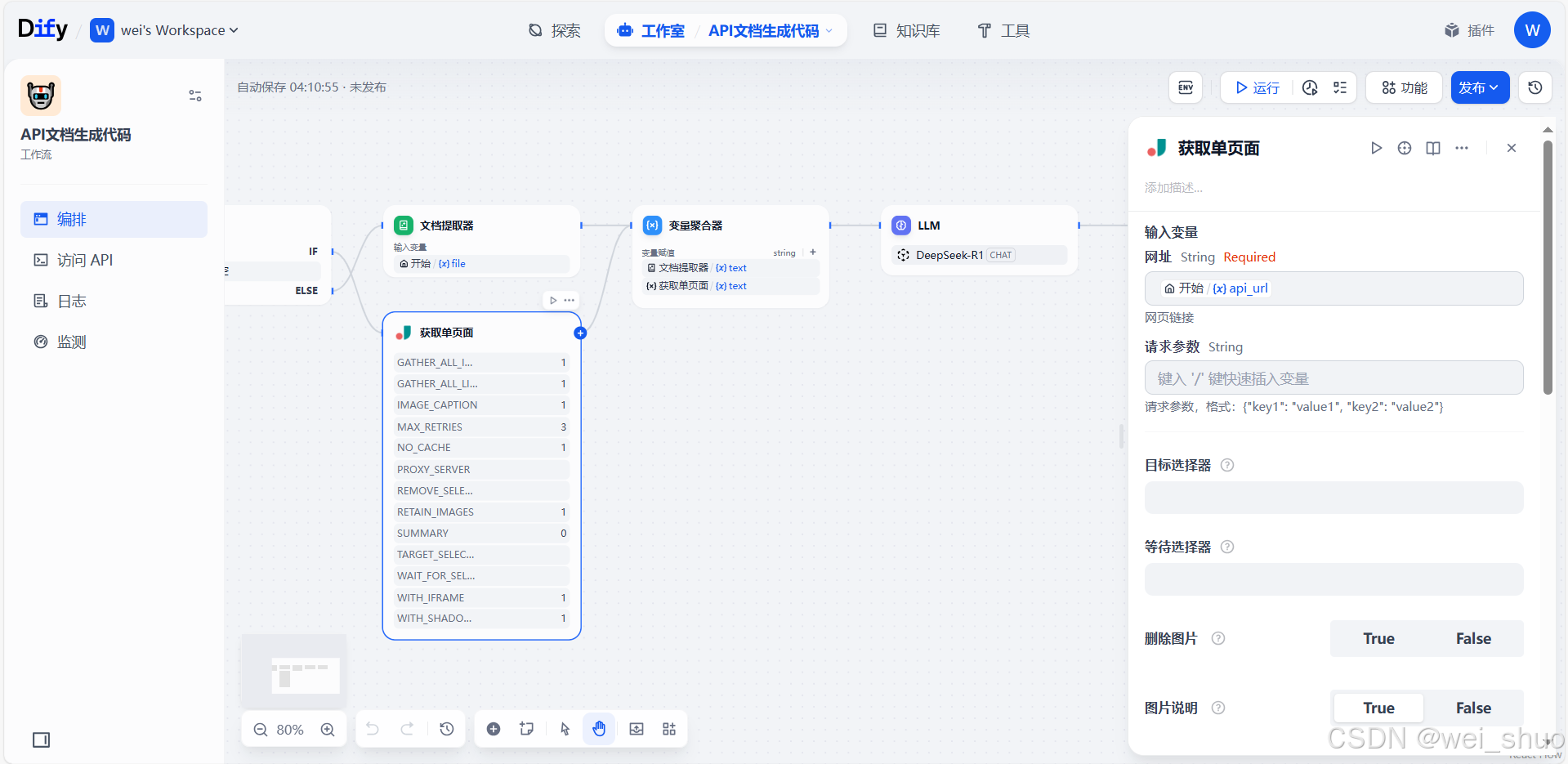The height and width of the screenshot is (764, 1568).
Task: Redo canvas change
Action: pos(407,729)
